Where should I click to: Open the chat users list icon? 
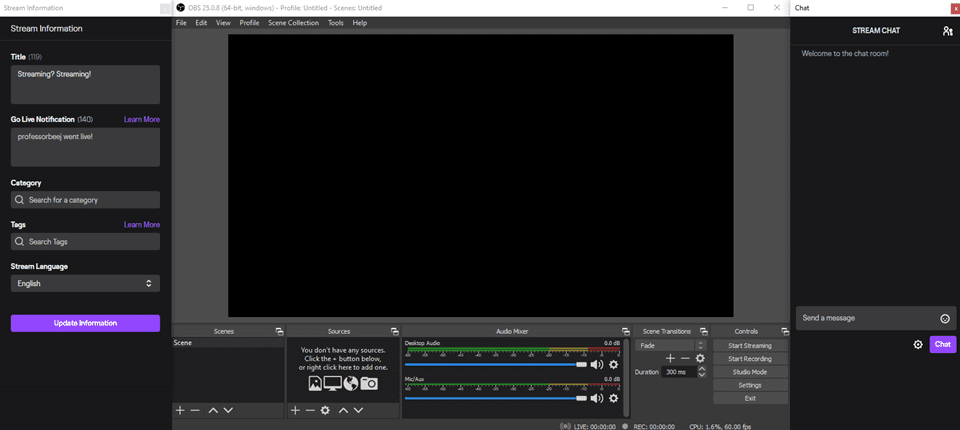pos(947,31)
